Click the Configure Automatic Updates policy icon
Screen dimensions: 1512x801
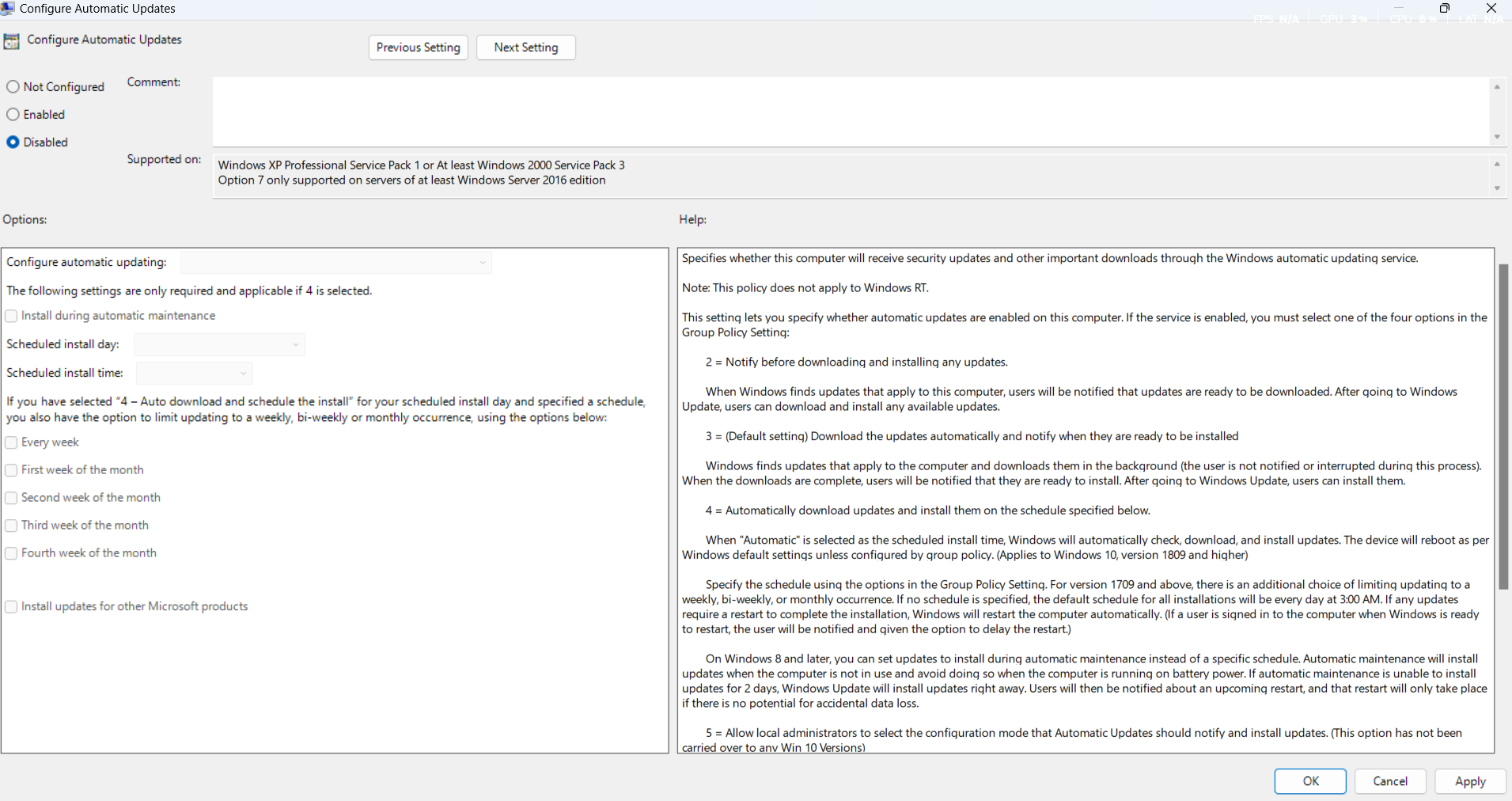[11, 40]
